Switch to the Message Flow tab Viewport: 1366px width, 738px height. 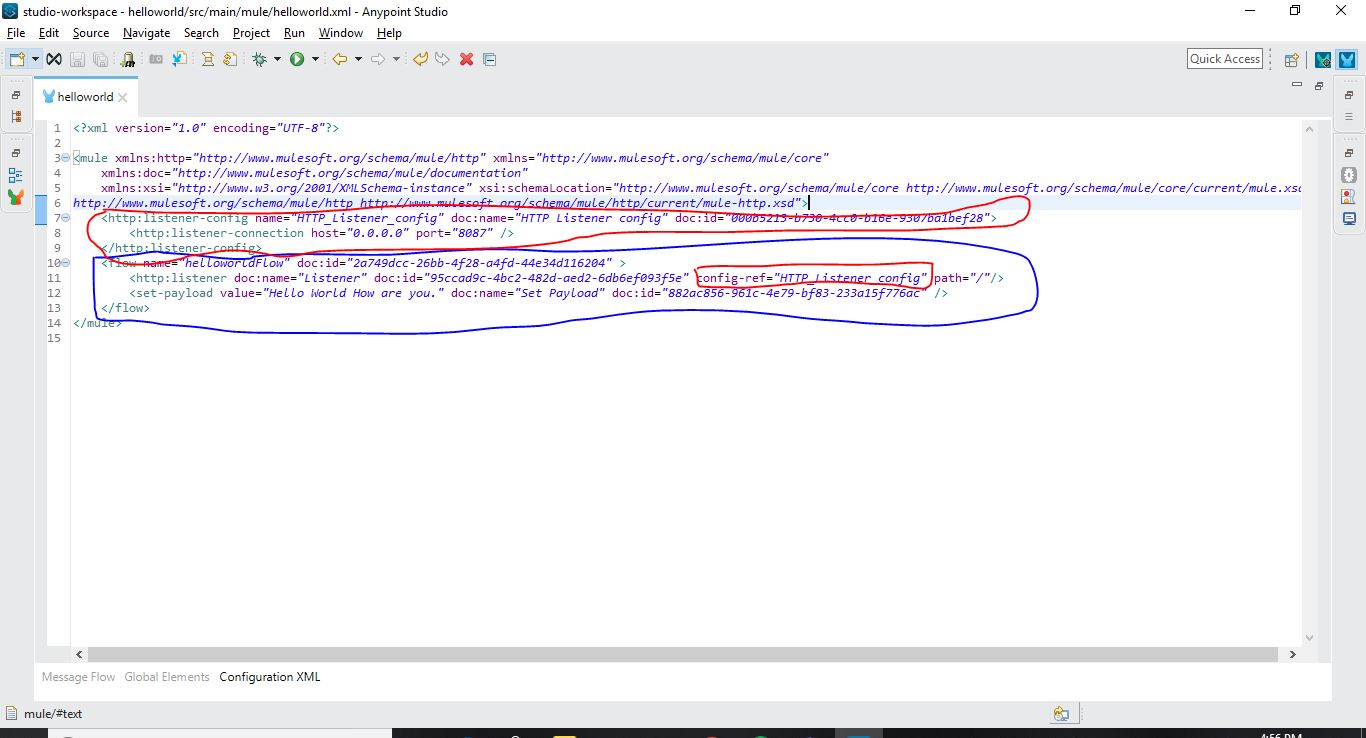coord(78,677)
